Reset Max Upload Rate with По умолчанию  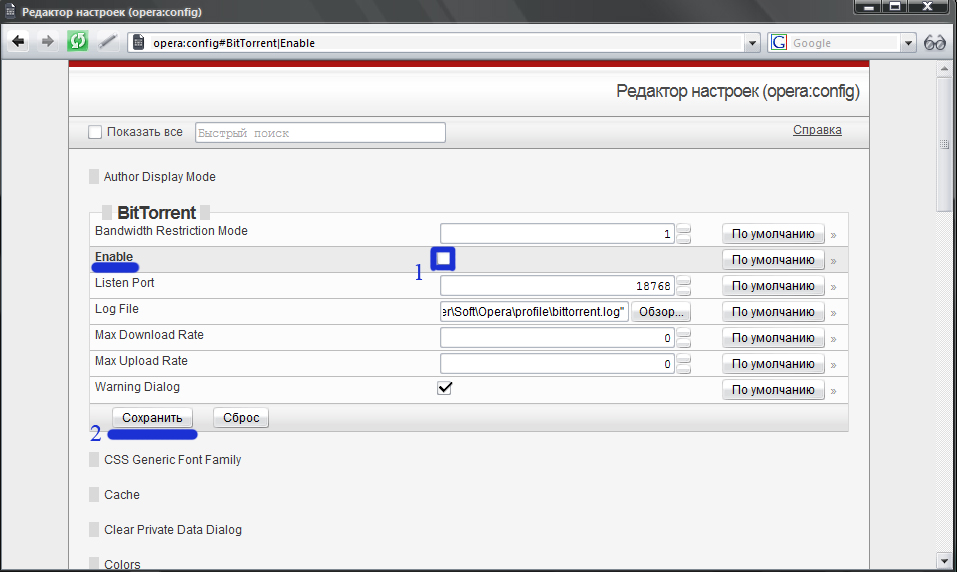(x=773, y=364)
